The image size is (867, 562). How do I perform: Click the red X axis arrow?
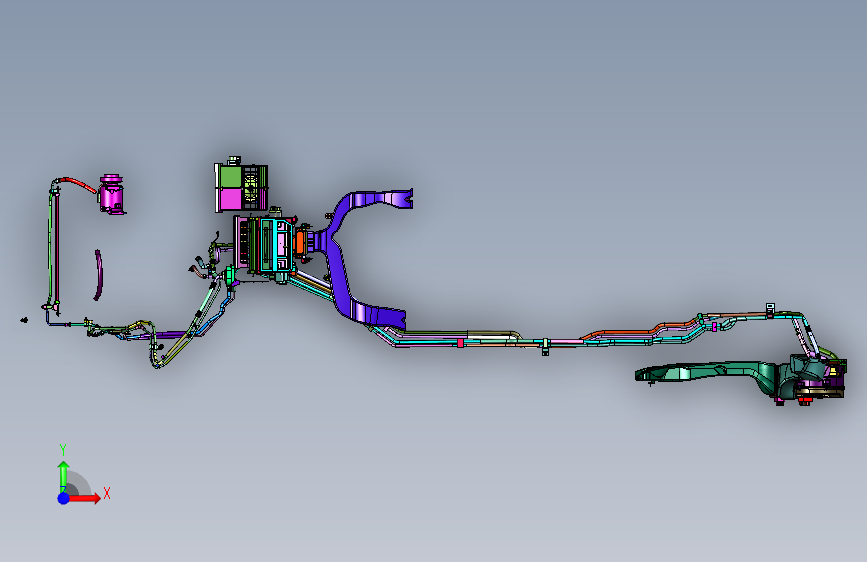[x=84, y=498]
